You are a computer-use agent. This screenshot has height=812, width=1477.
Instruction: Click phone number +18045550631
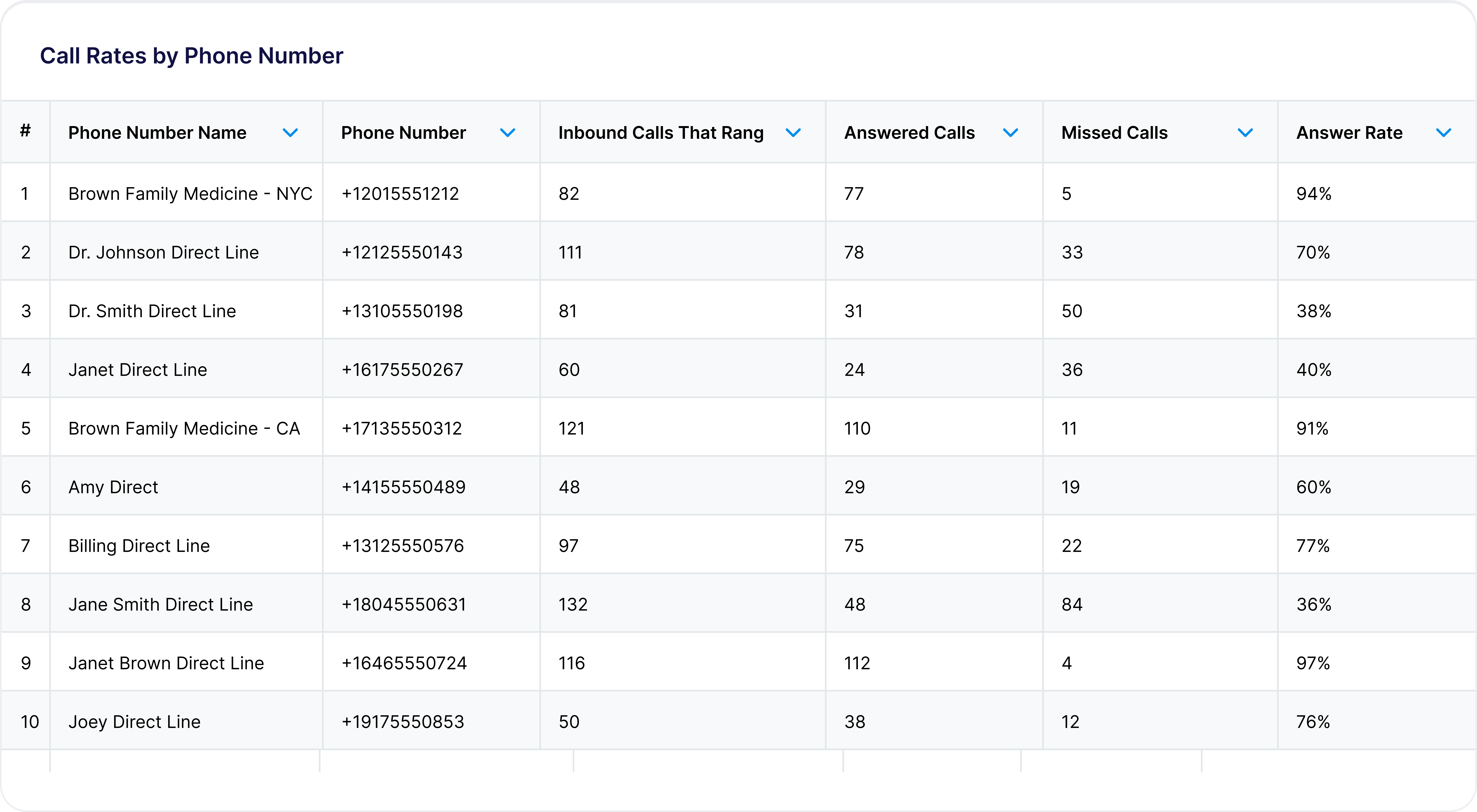404,605
